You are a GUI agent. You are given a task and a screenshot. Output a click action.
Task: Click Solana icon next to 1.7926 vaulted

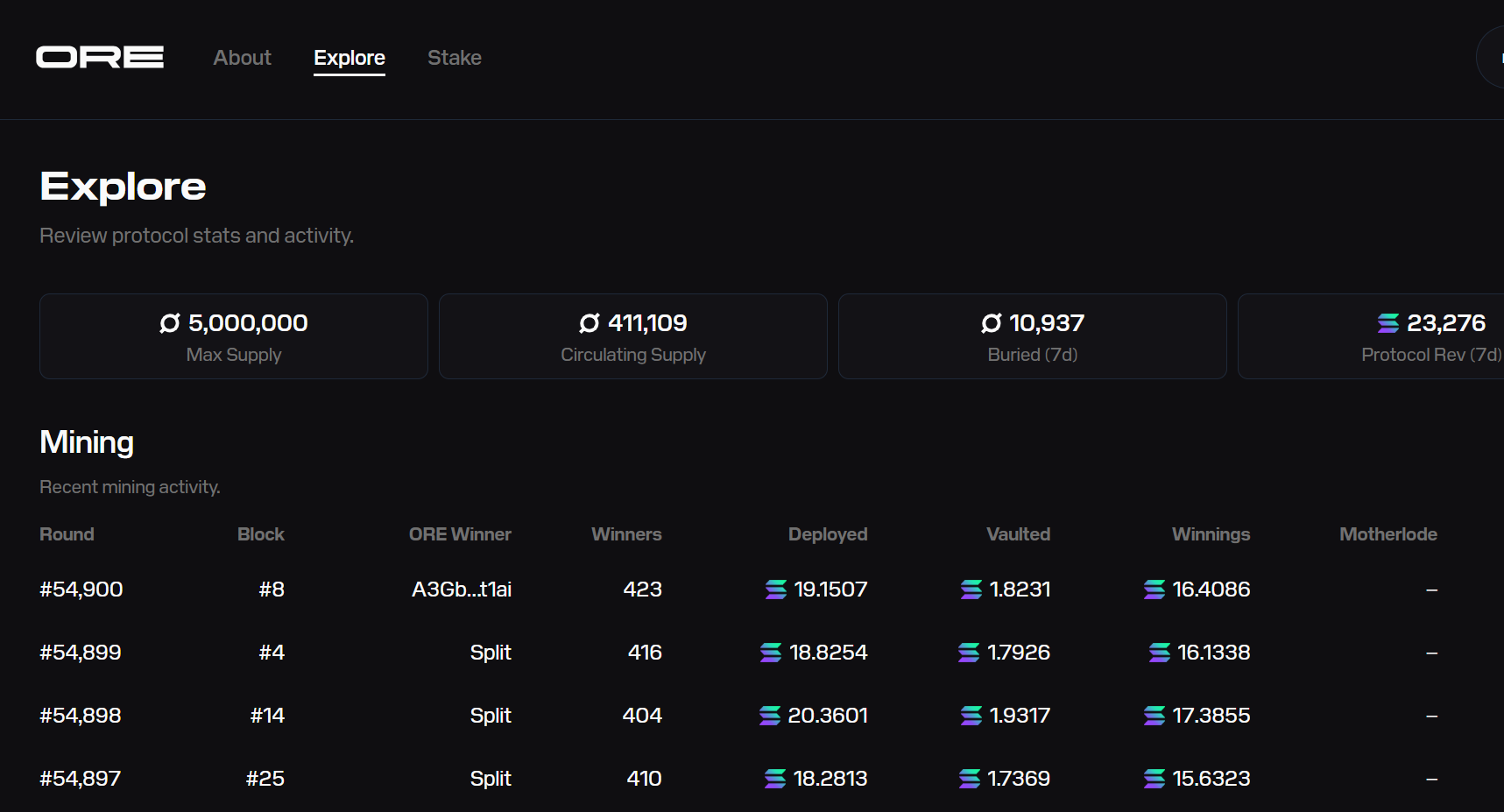click(x=969, y=653)
